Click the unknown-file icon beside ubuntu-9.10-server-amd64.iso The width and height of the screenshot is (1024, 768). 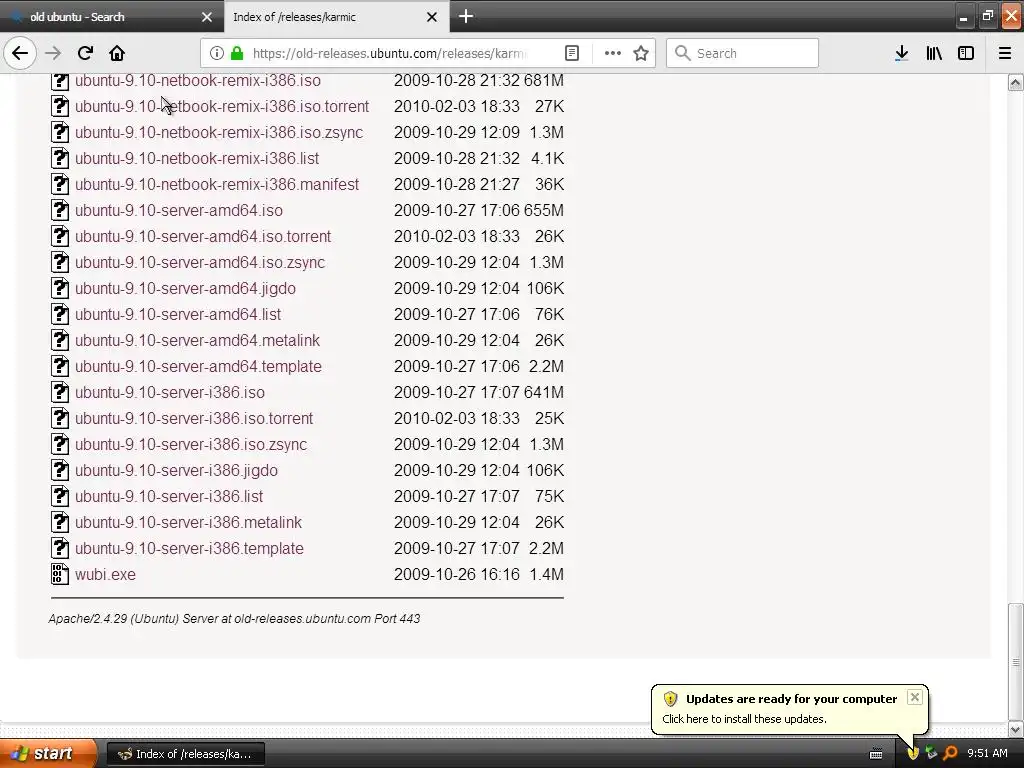click(59, 210)
